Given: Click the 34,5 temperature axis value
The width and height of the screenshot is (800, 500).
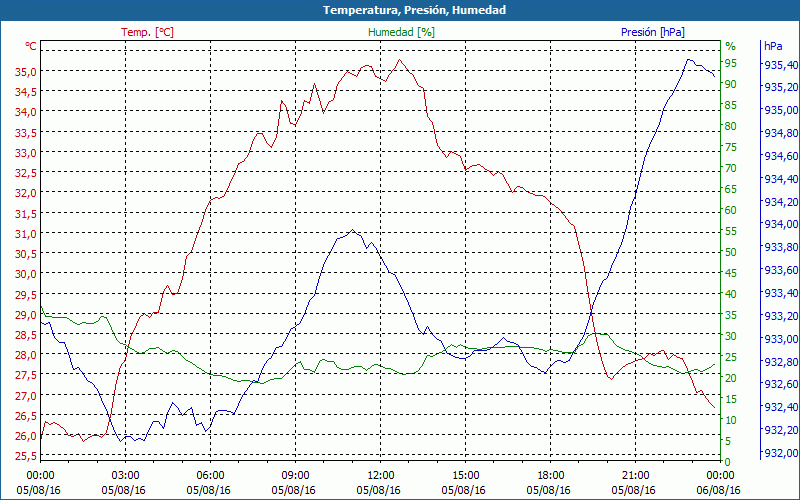Looking at the screenshot, I should 25,92.
